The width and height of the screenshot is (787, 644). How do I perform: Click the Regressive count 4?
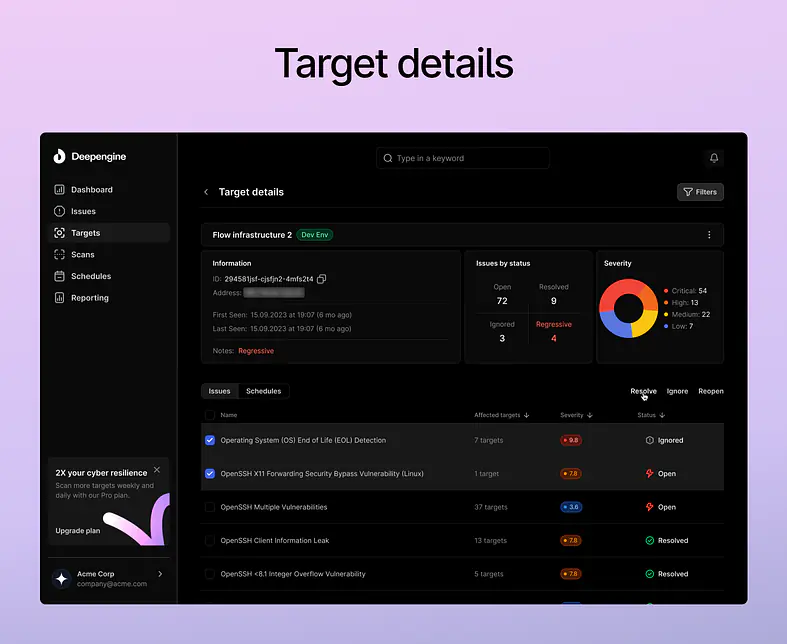(554, 338)
